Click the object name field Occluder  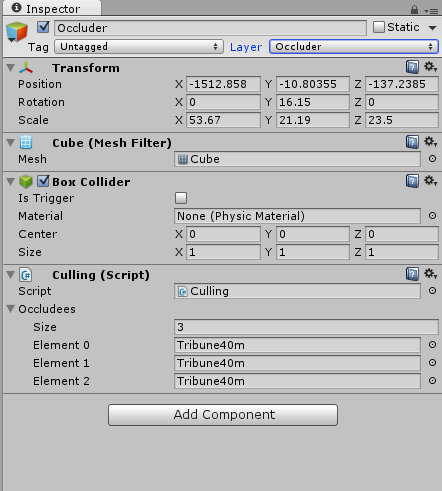pos(210,28)
